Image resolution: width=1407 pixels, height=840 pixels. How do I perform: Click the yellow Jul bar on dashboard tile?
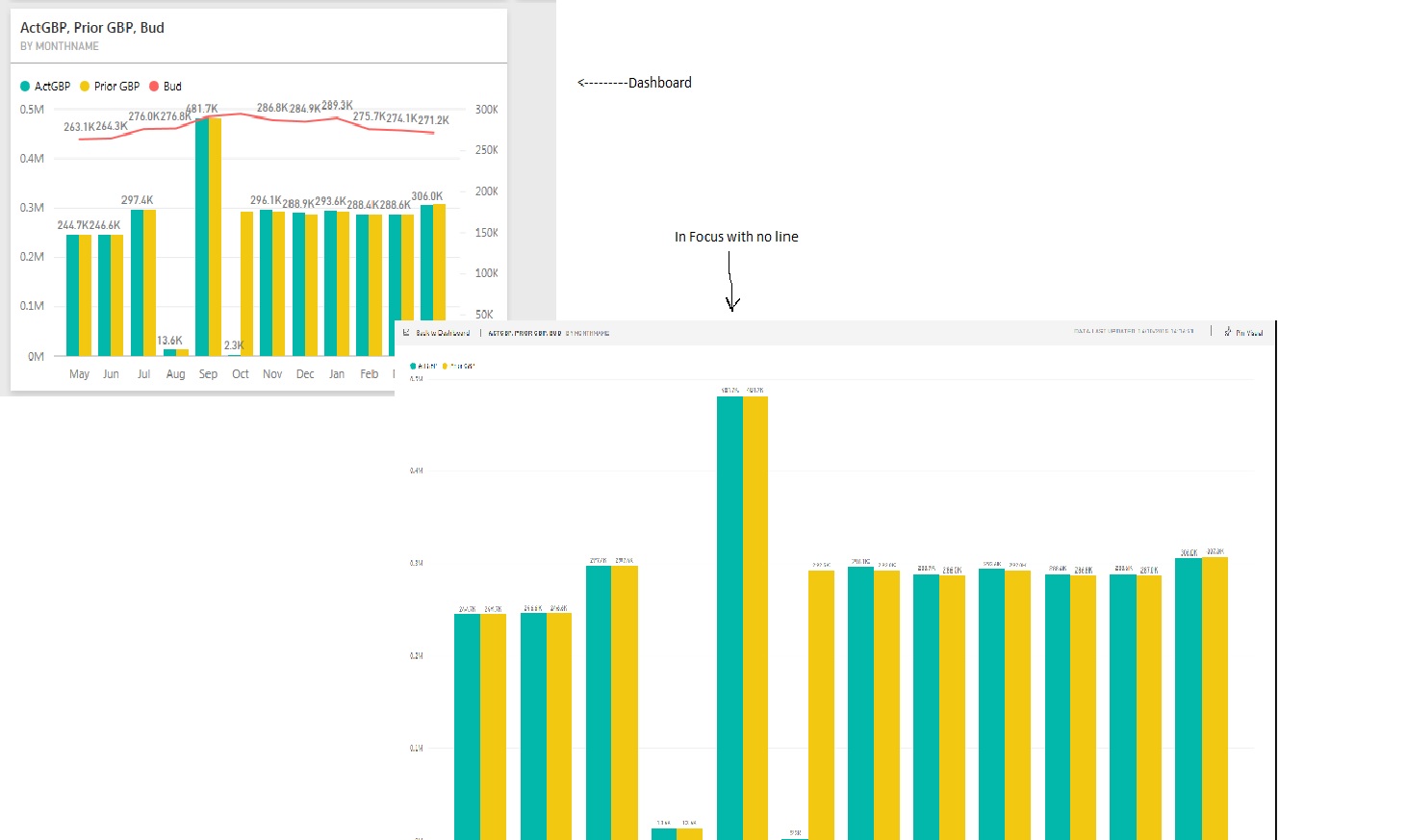[x=150, y=283]
